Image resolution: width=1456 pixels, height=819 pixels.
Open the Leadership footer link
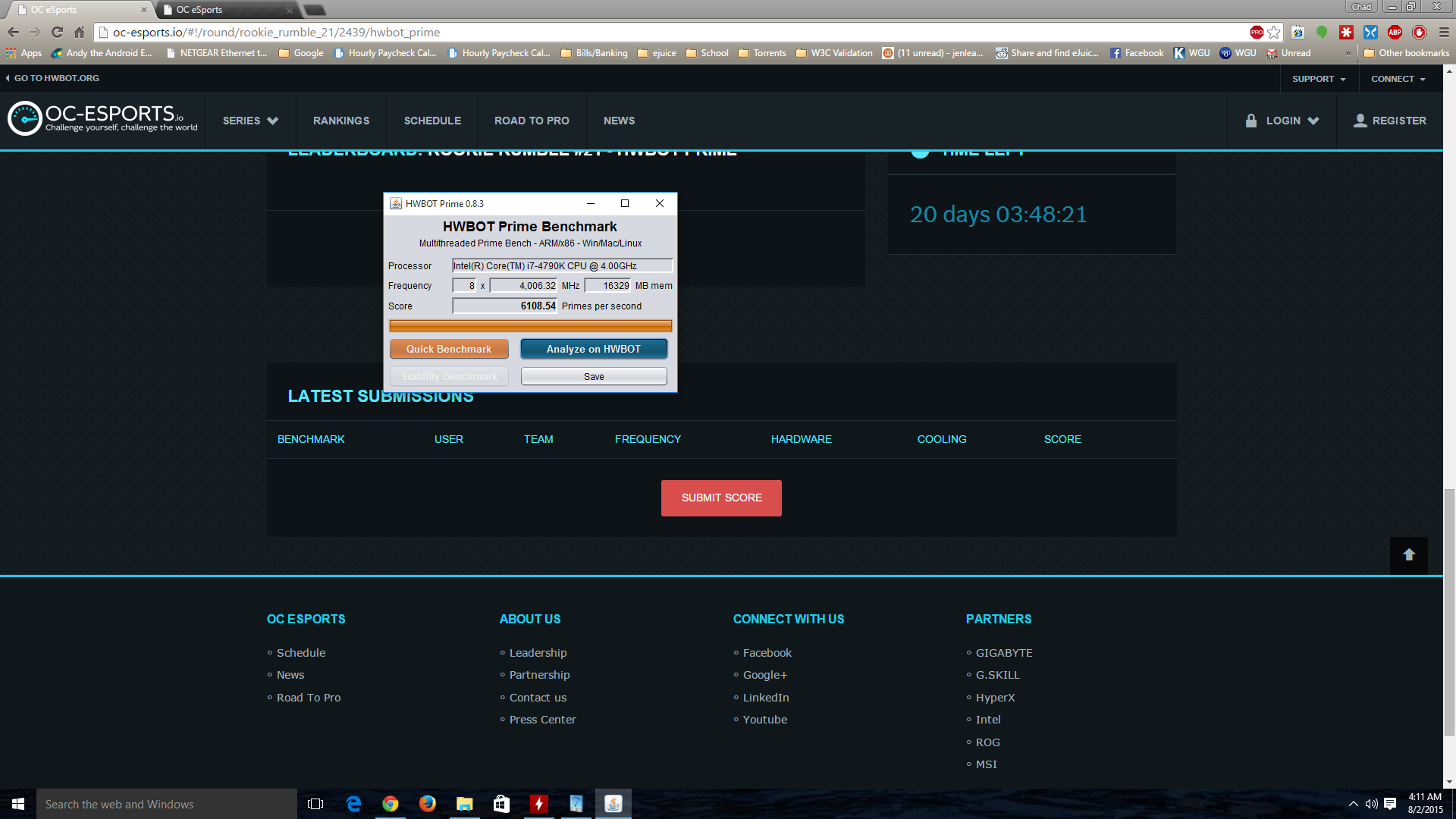[538, 653]
